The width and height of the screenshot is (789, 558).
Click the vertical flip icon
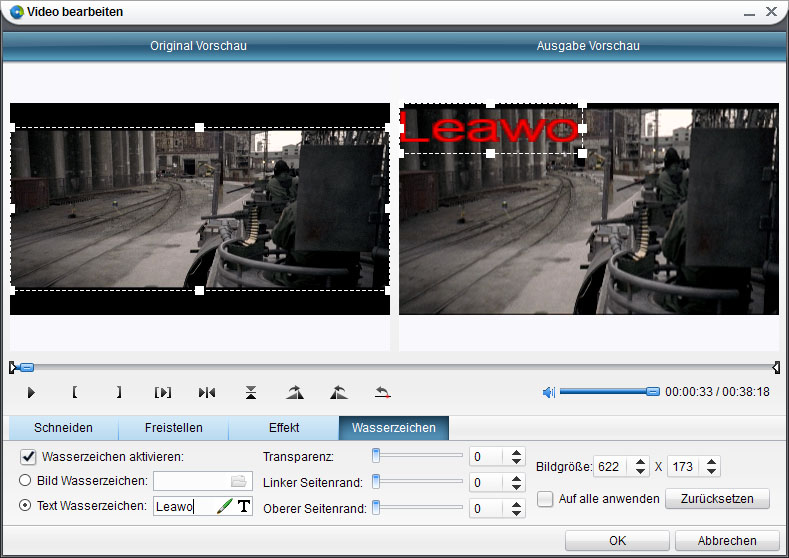coord(251,393)
